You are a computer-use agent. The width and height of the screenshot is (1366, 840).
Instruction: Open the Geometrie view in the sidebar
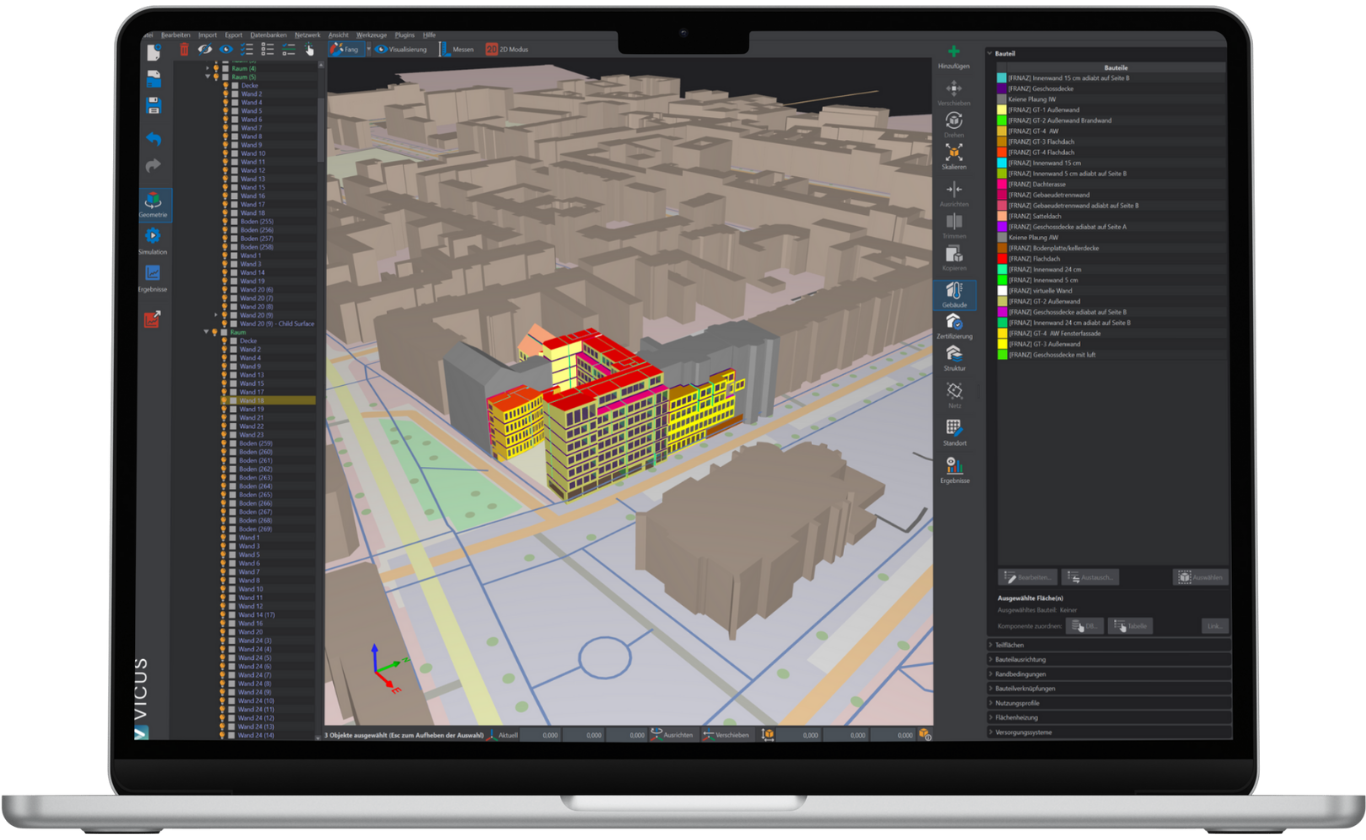coord(154,203)
